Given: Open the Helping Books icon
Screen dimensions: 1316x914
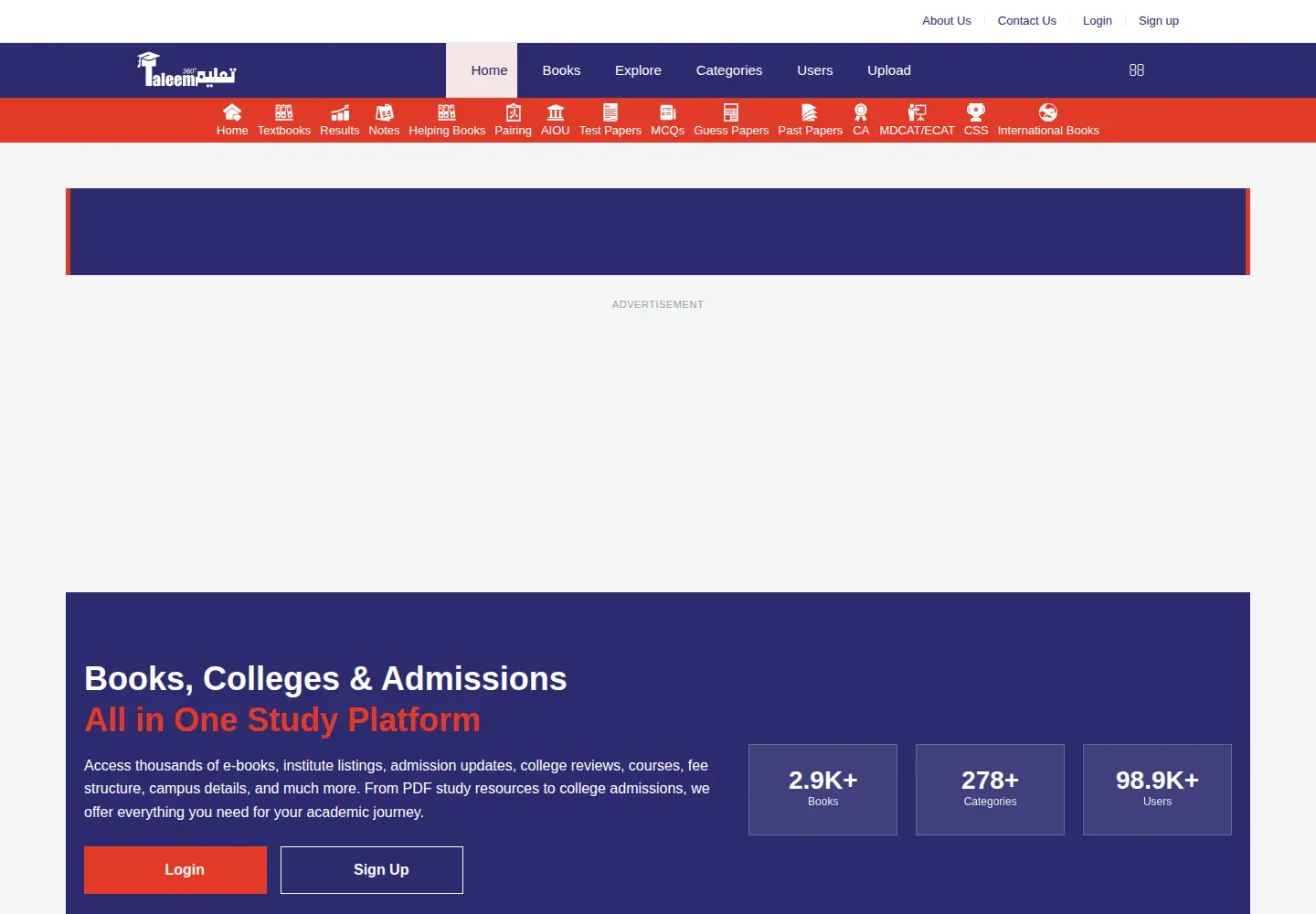Looking at the screenshot, I should click(447, 112).
